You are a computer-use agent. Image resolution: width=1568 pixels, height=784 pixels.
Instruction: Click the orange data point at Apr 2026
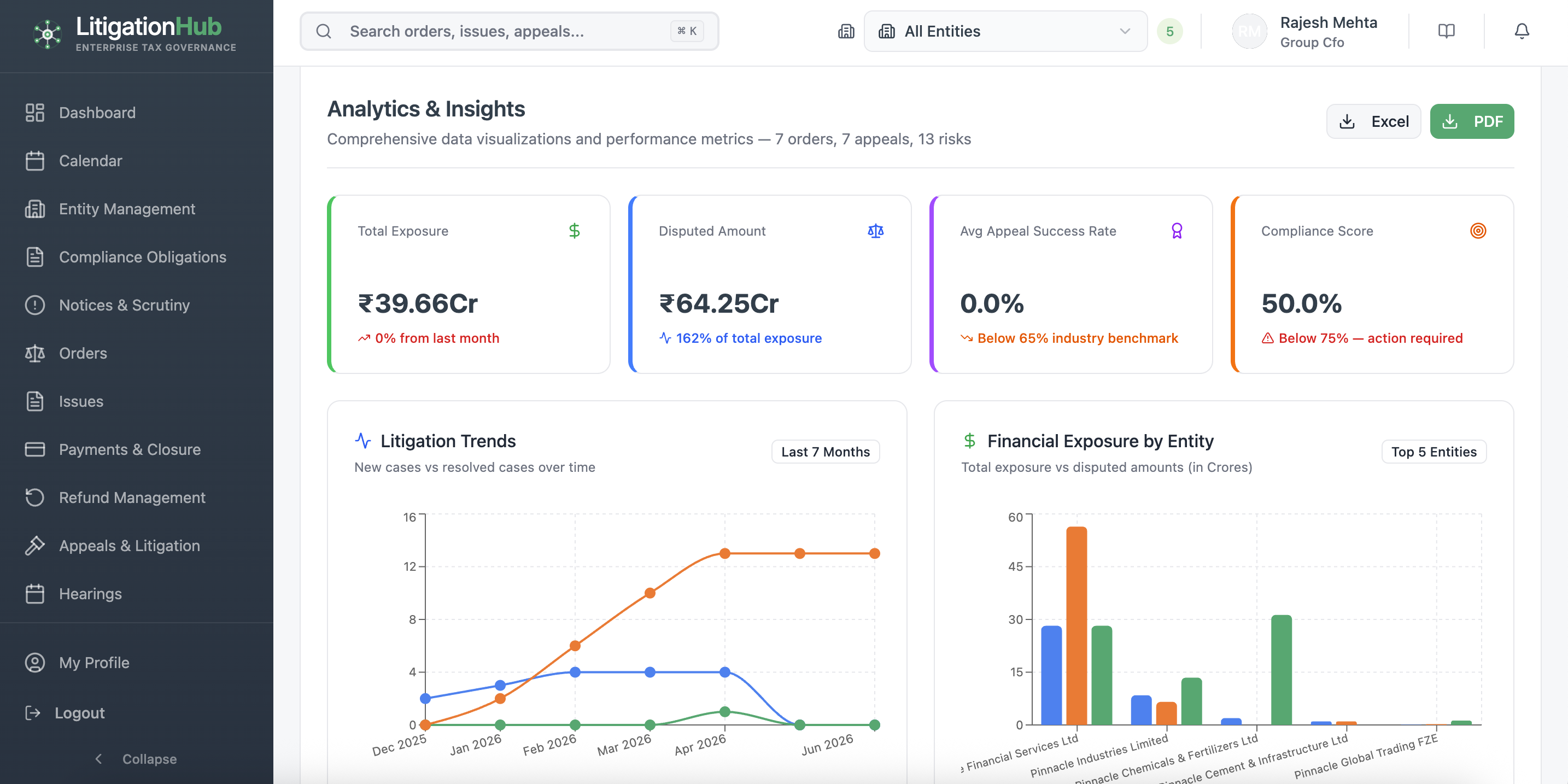[724, 553]
